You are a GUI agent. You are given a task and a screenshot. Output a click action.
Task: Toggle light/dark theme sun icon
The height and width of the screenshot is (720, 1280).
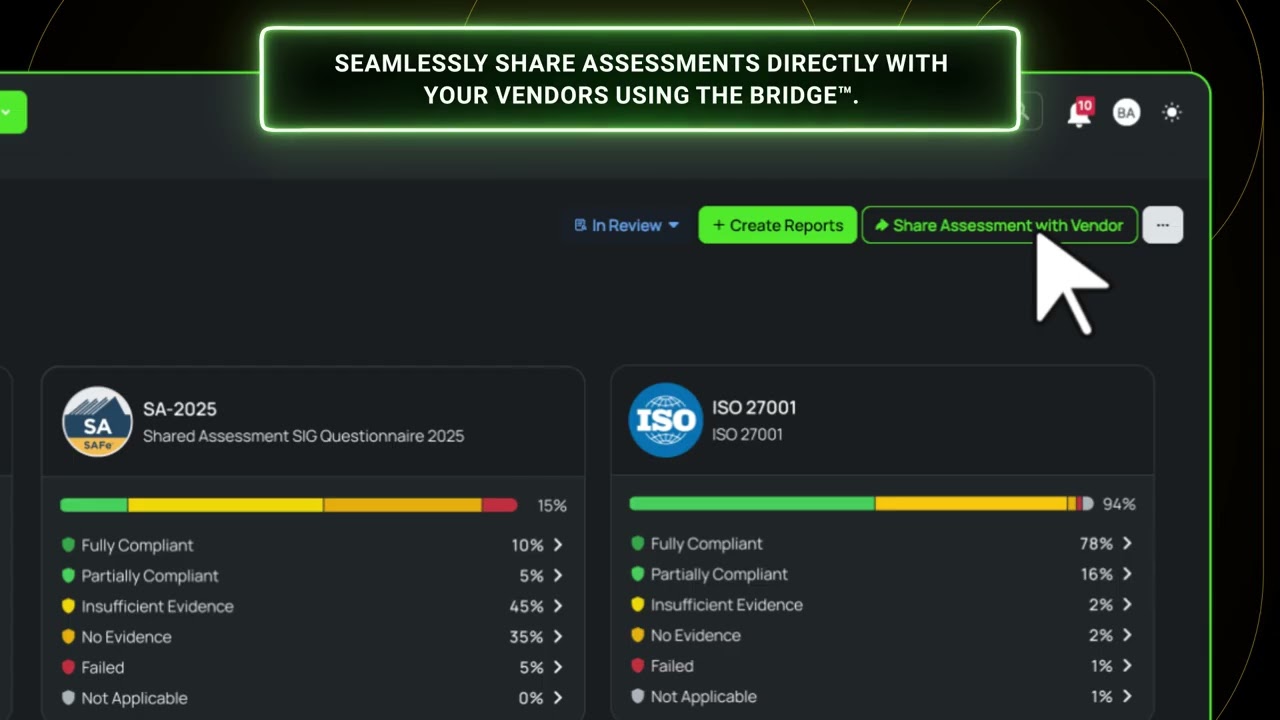click(1172, 113)
